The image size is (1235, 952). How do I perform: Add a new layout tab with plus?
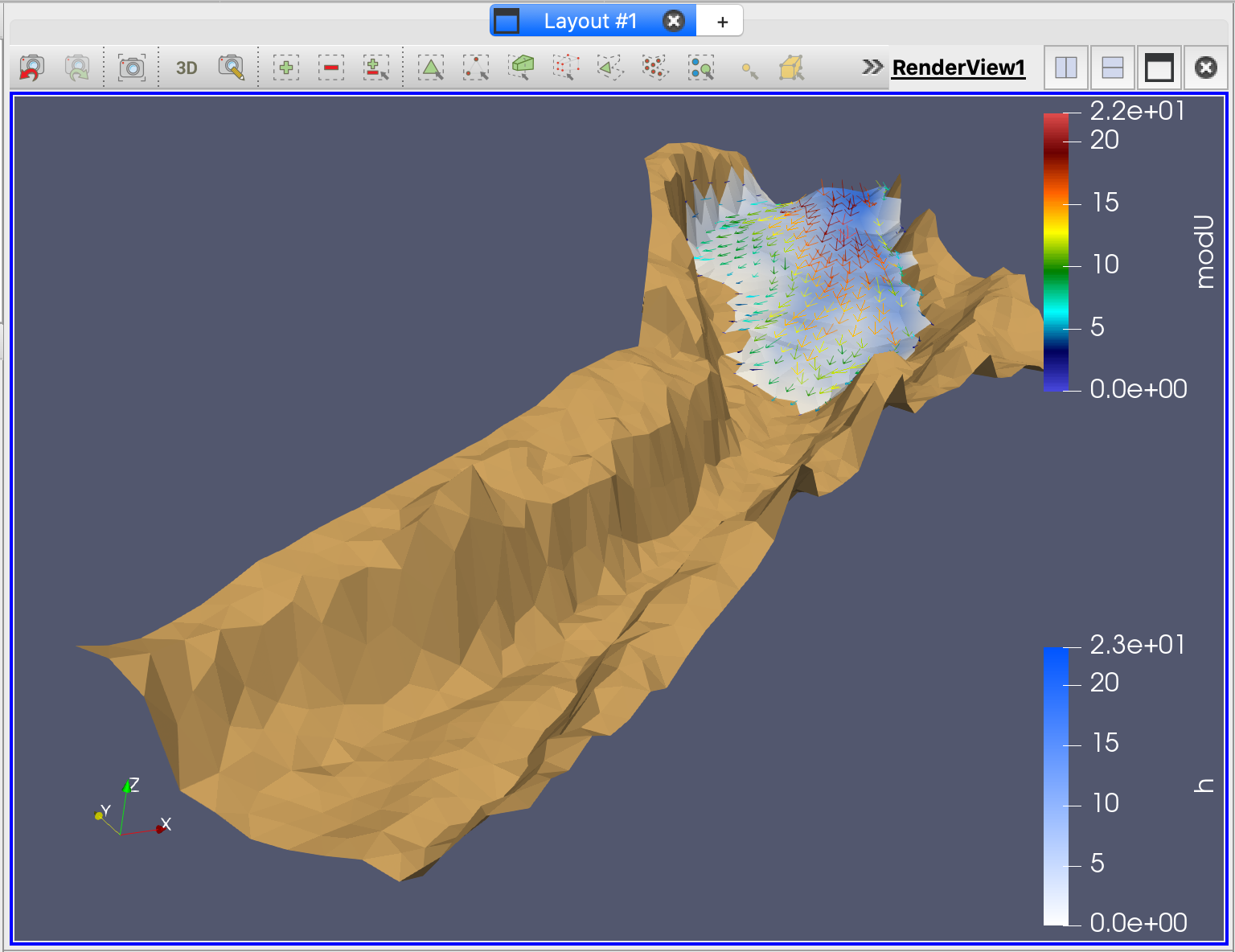pyautogui.click(x=722, y=22)
